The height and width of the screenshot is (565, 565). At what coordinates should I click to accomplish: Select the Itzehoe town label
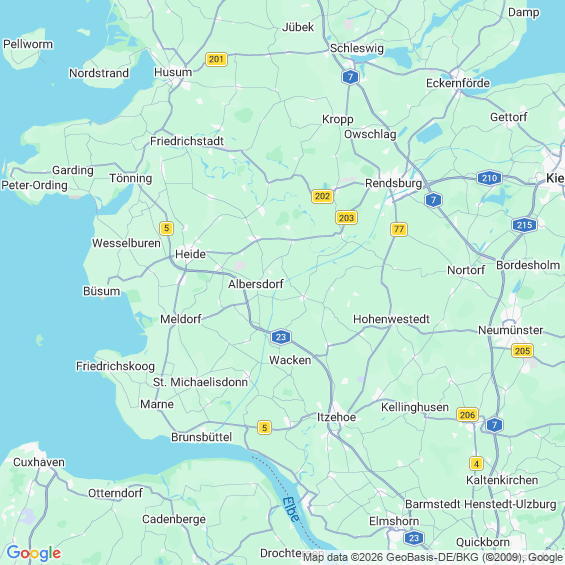tap(336, 417)
